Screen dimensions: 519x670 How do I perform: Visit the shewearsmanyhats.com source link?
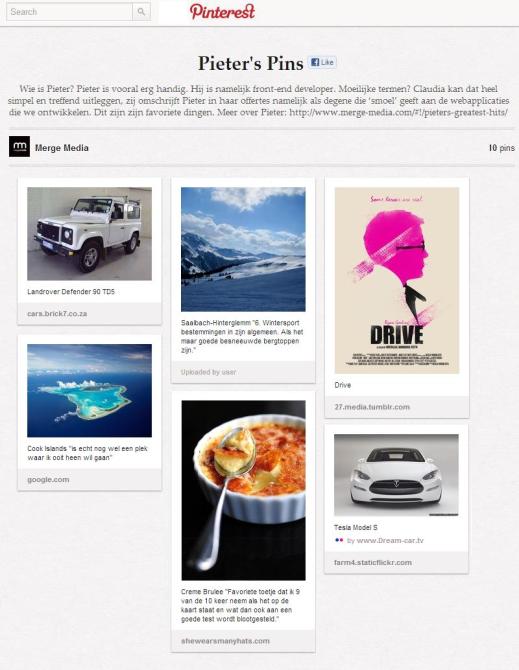click(x=225, y=641)
